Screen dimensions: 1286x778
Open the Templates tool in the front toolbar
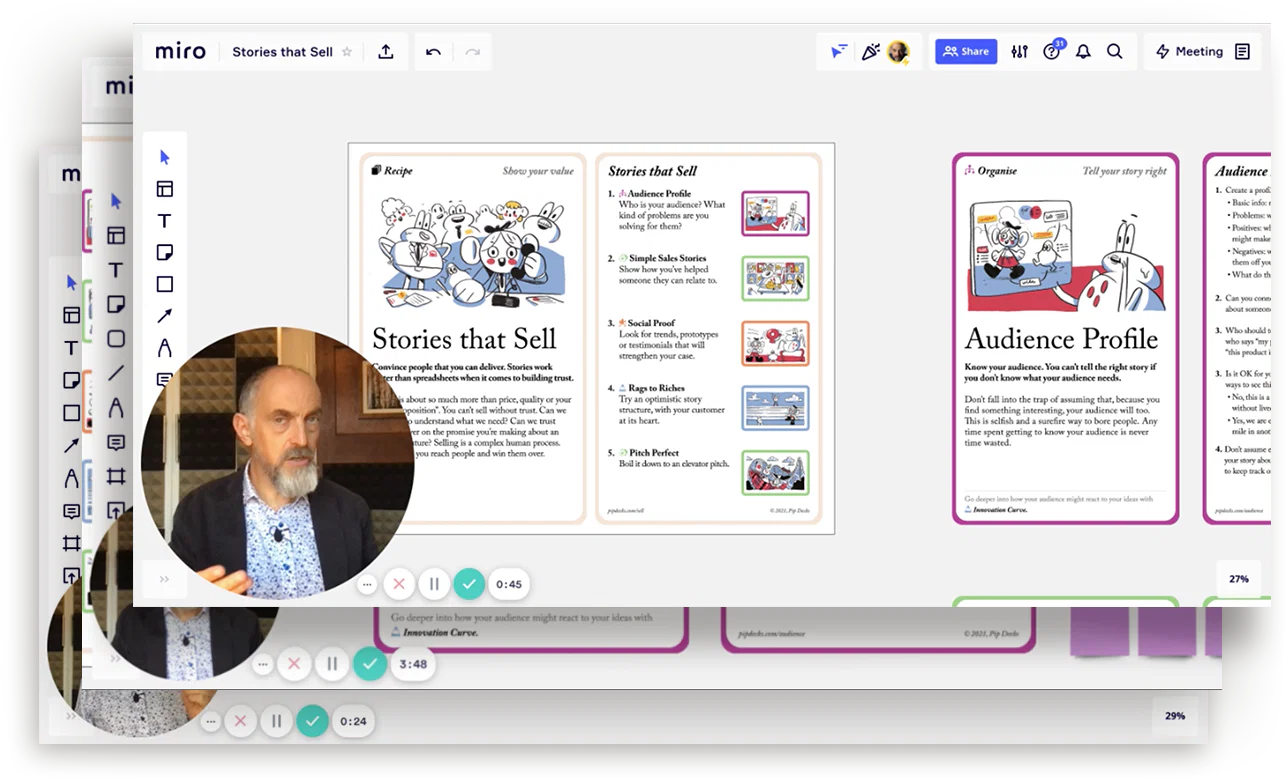click(165, 189)
